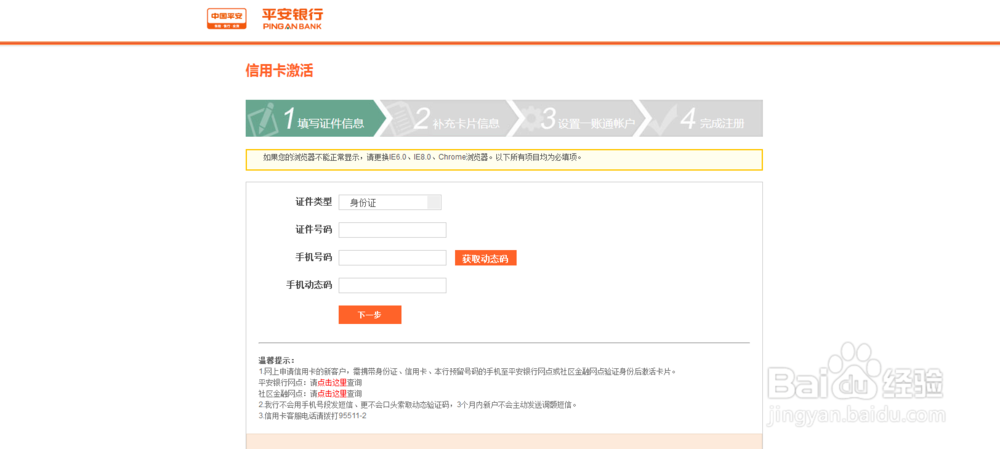Click the dropdown arrow beside 身份证
Screen dimensions: 1000x449
pos(434,203)
